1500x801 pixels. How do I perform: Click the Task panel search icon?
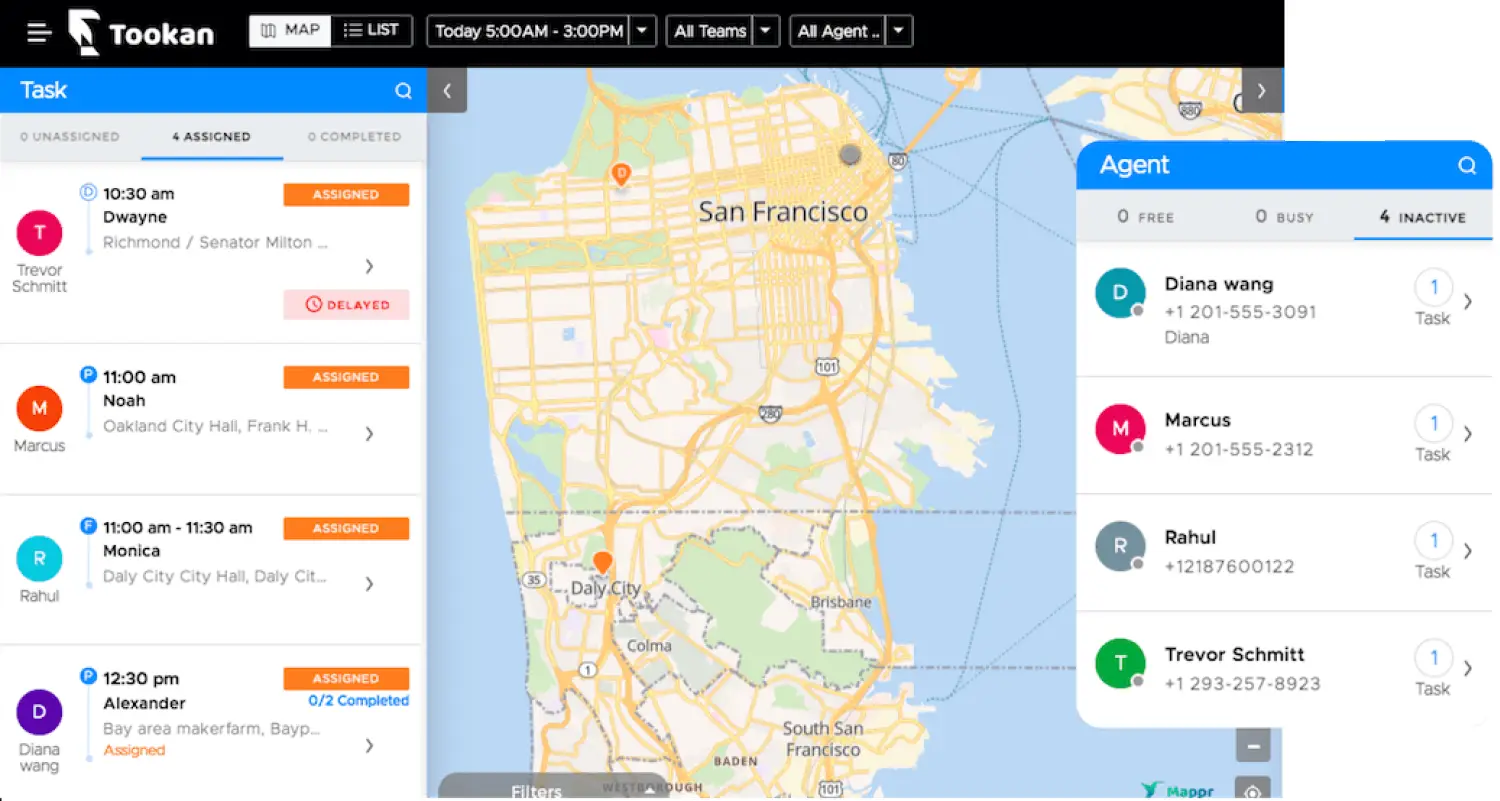click(x=403, y=91)
